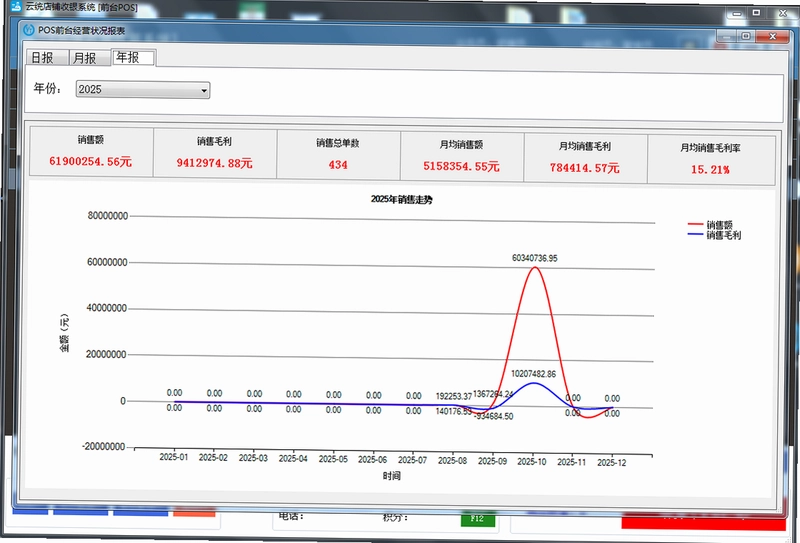The image size is (800, 543).
Task: Minimize the report dialog window
Action: (727, 36)
